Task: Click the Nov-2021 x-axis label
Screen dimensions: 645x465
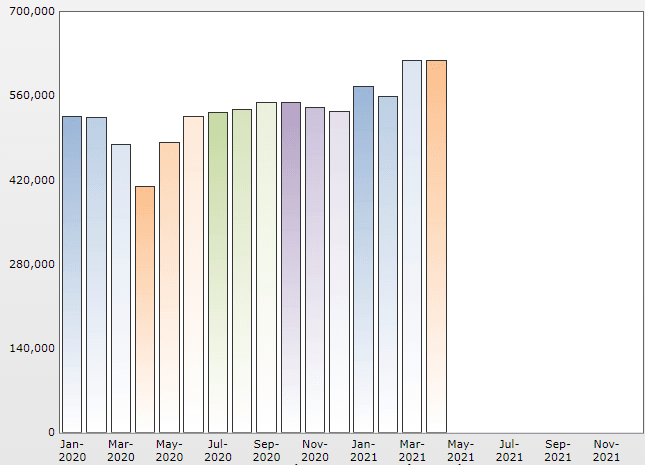Action: click(x=606, y=451)
